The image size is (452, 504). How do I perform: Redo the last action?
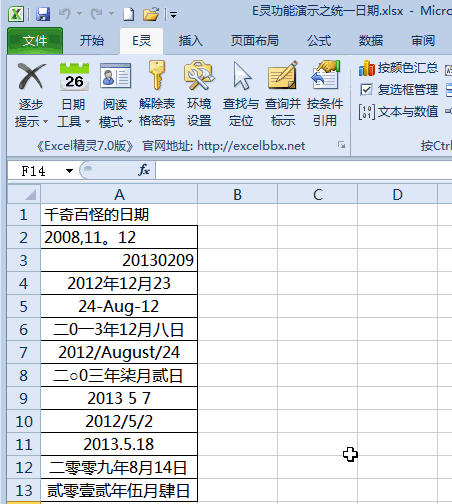tap(97, 14)
